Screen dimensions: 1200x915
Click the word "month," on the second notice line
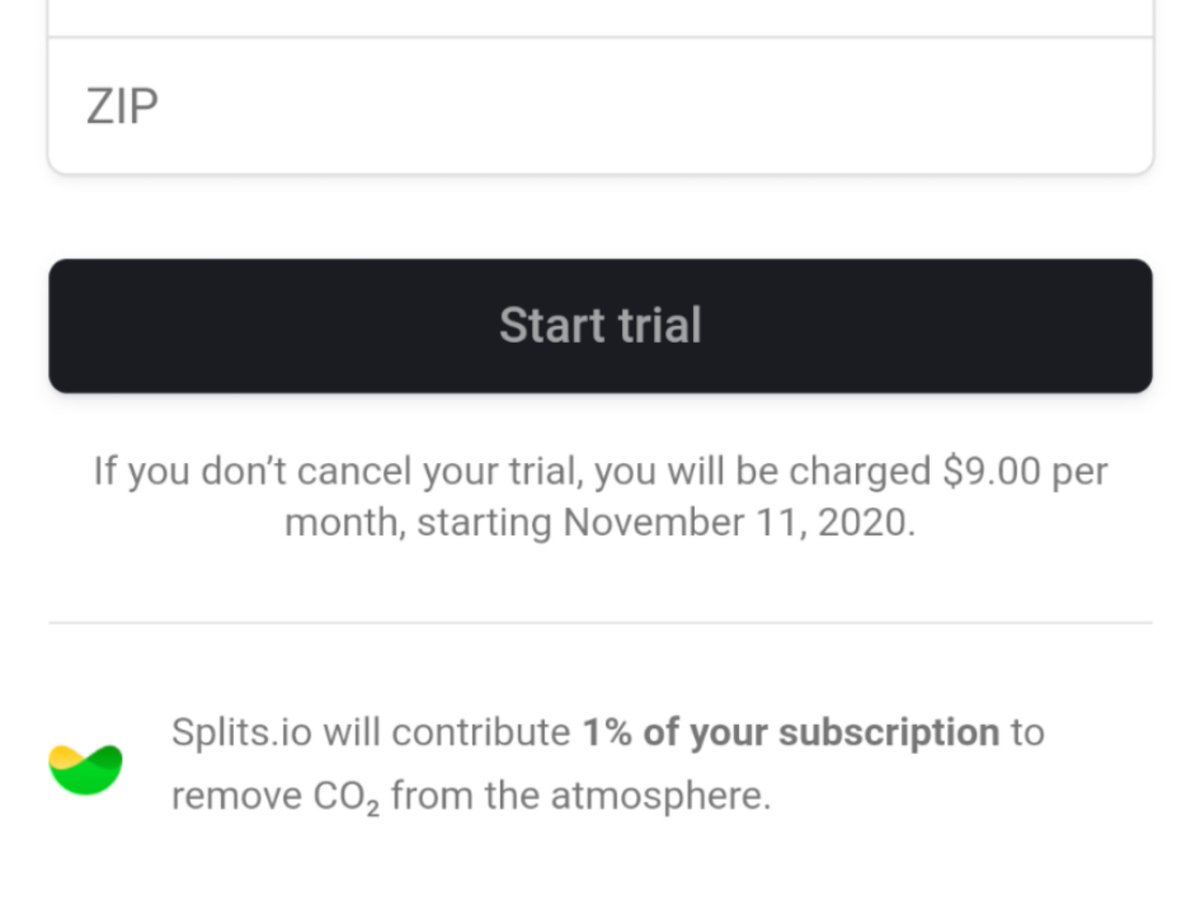pos(345,524)
